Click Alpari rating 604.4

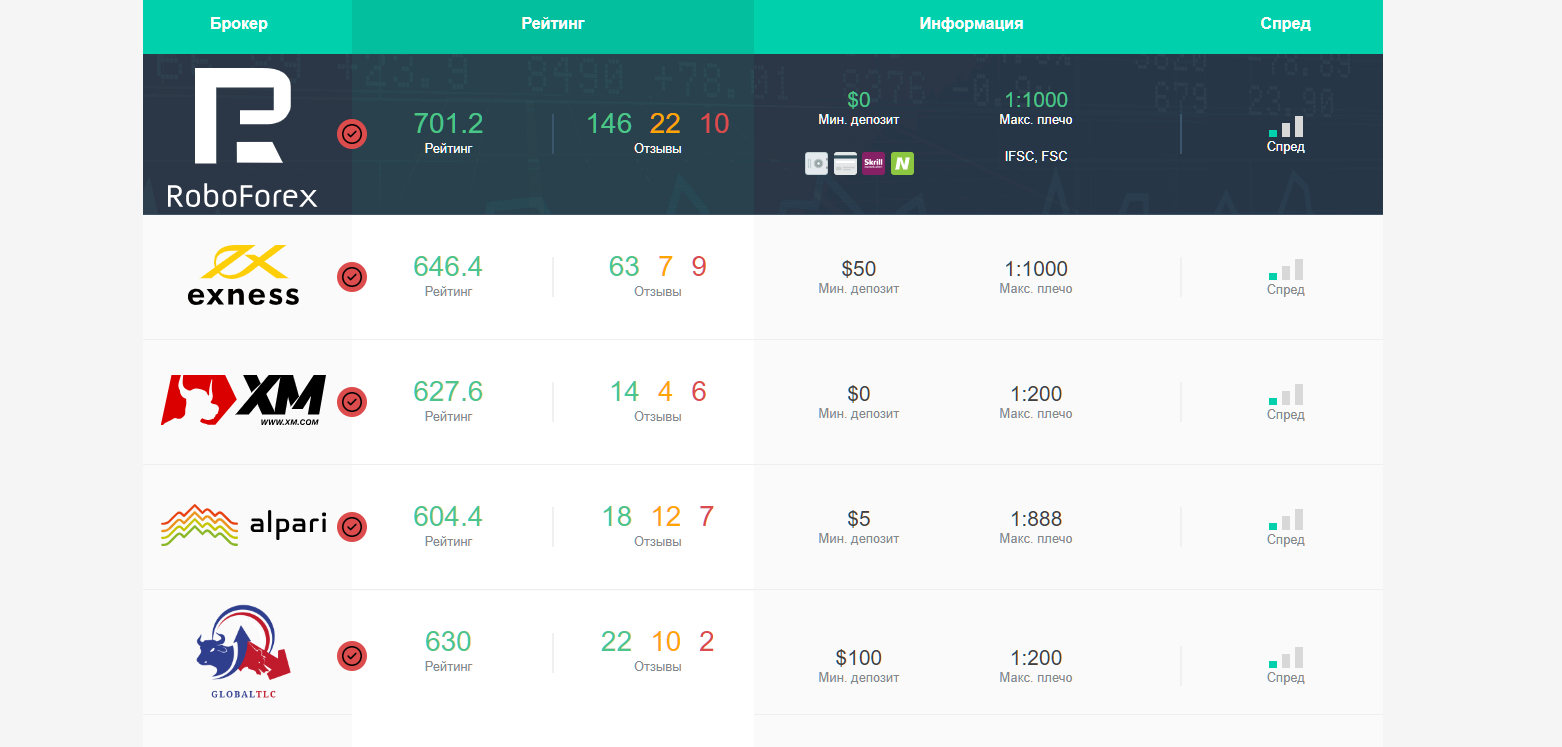448,517
